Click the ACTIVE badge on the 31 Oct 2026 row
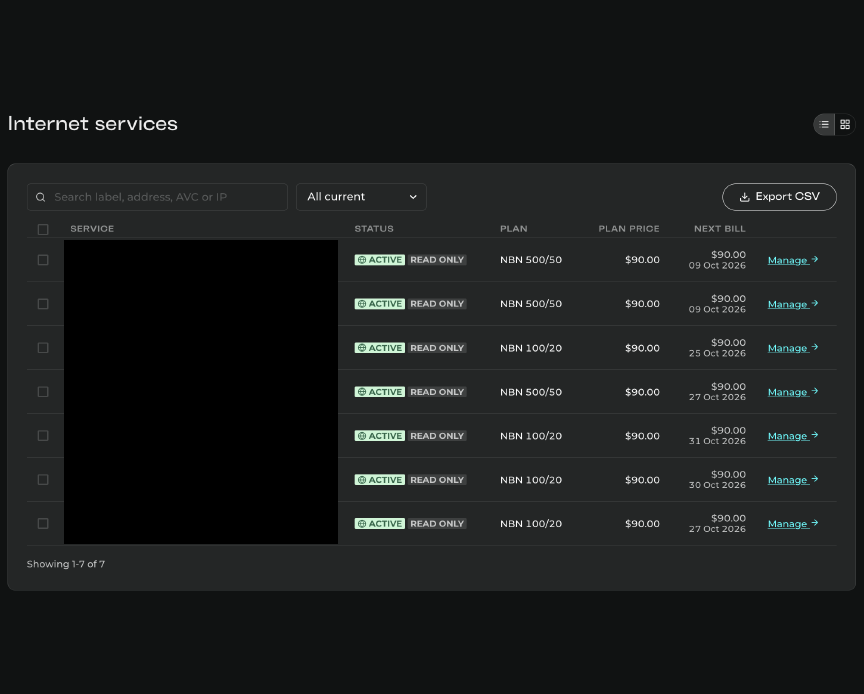 coord(380,435)
